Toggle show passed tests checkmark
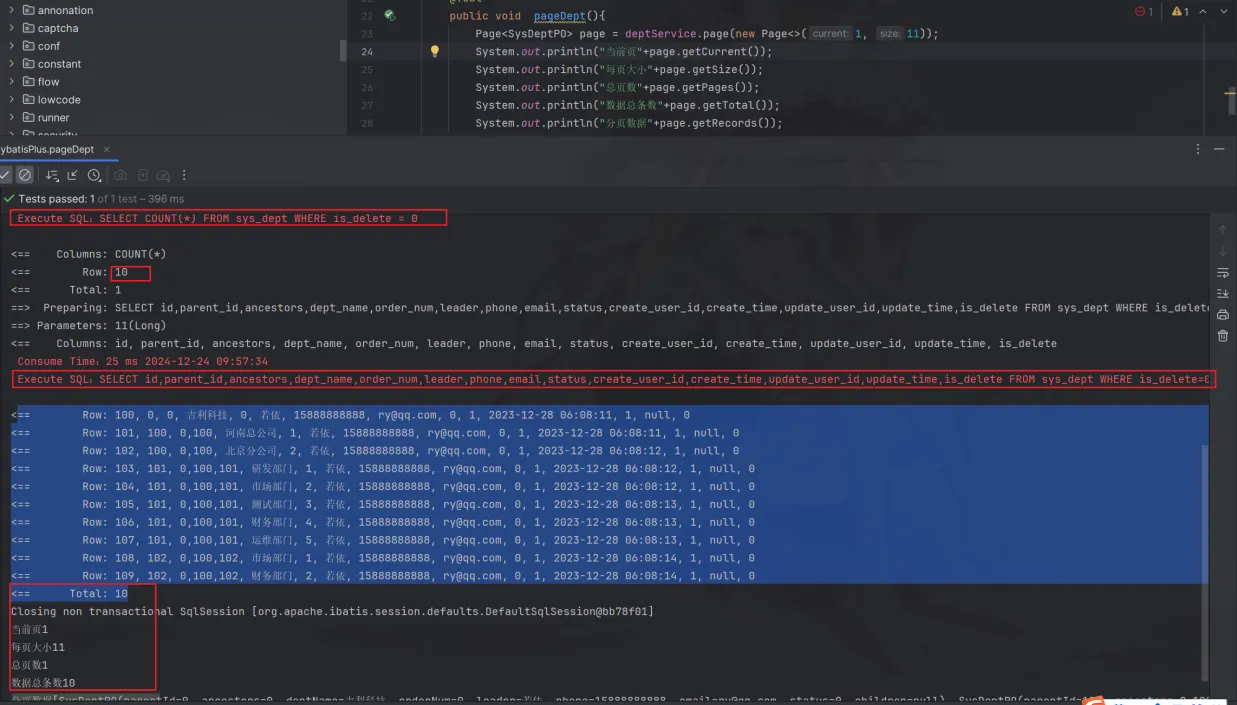The height and width of the screenshot is (705, 1237). point(6,175)
